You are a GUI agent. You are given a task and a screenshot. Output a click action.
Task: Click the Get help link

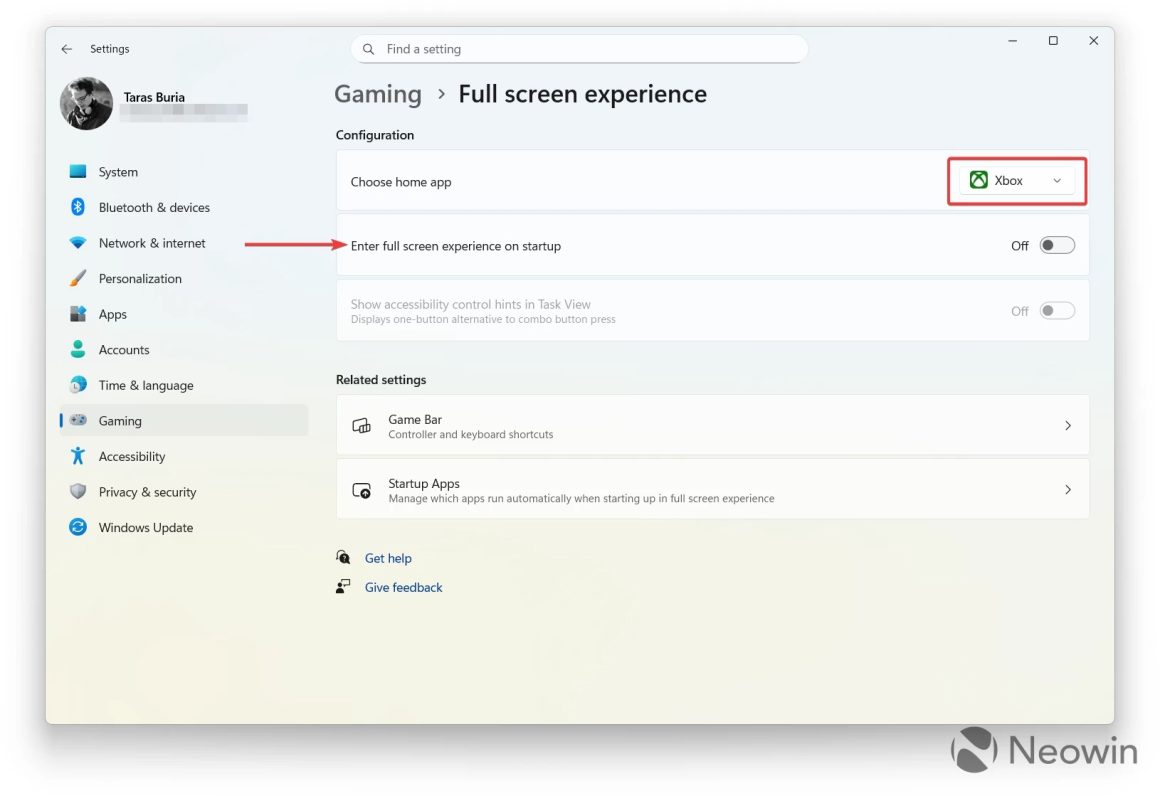[x=388, y=558]
